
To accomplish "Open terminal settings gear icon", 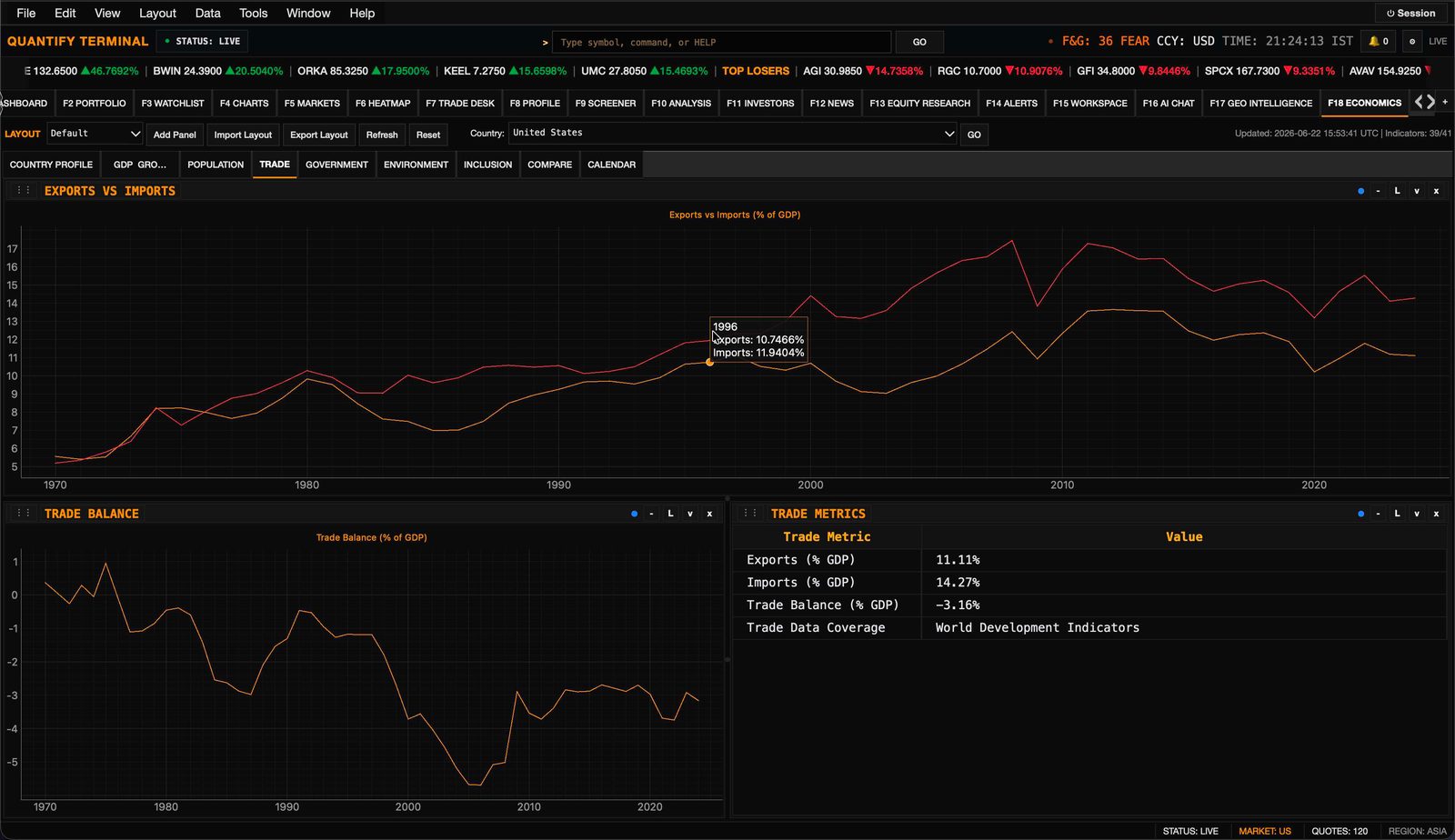I will click(x=1411, y=41).
